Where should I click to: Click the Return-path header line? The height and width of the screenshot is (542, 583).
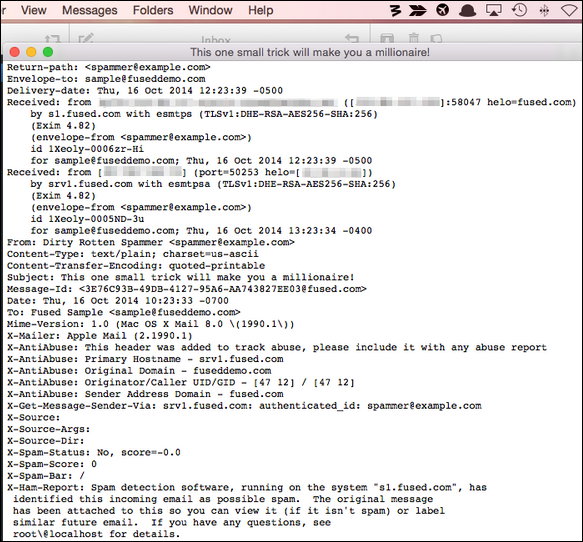109,67
